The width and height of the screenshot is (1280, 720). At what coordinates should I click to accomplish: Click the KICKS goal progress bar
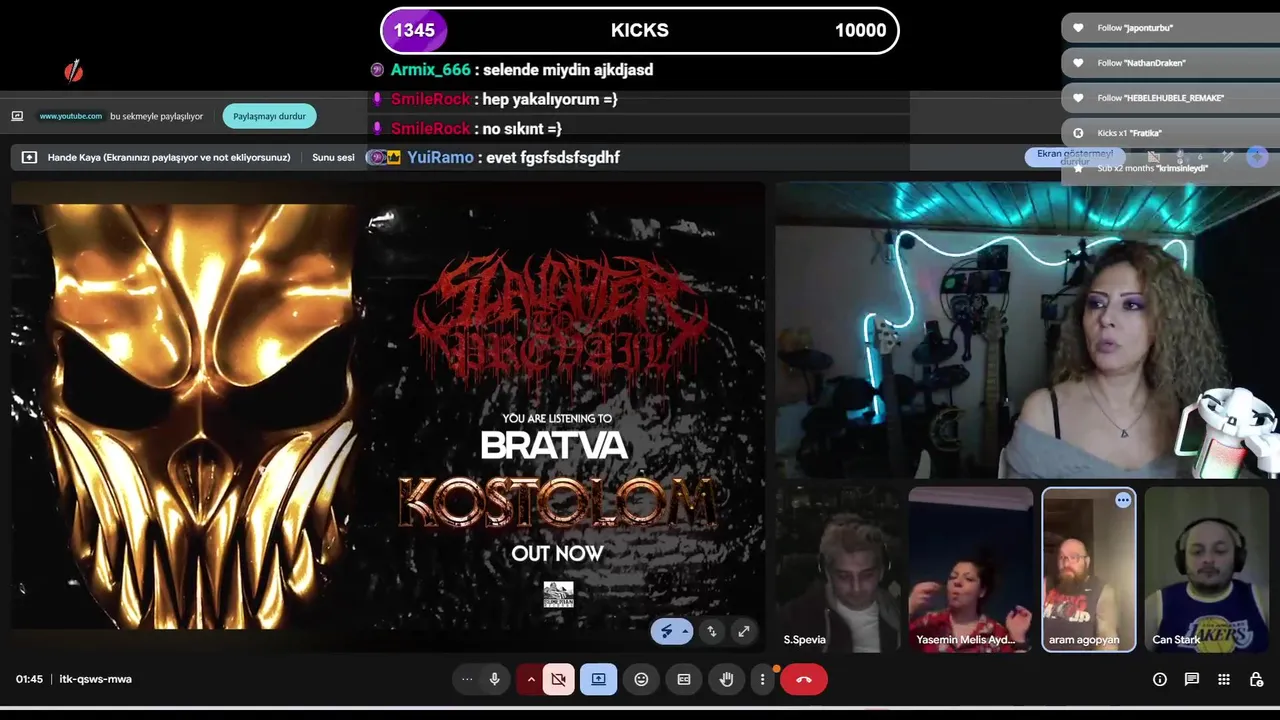[x=640, y=30]
